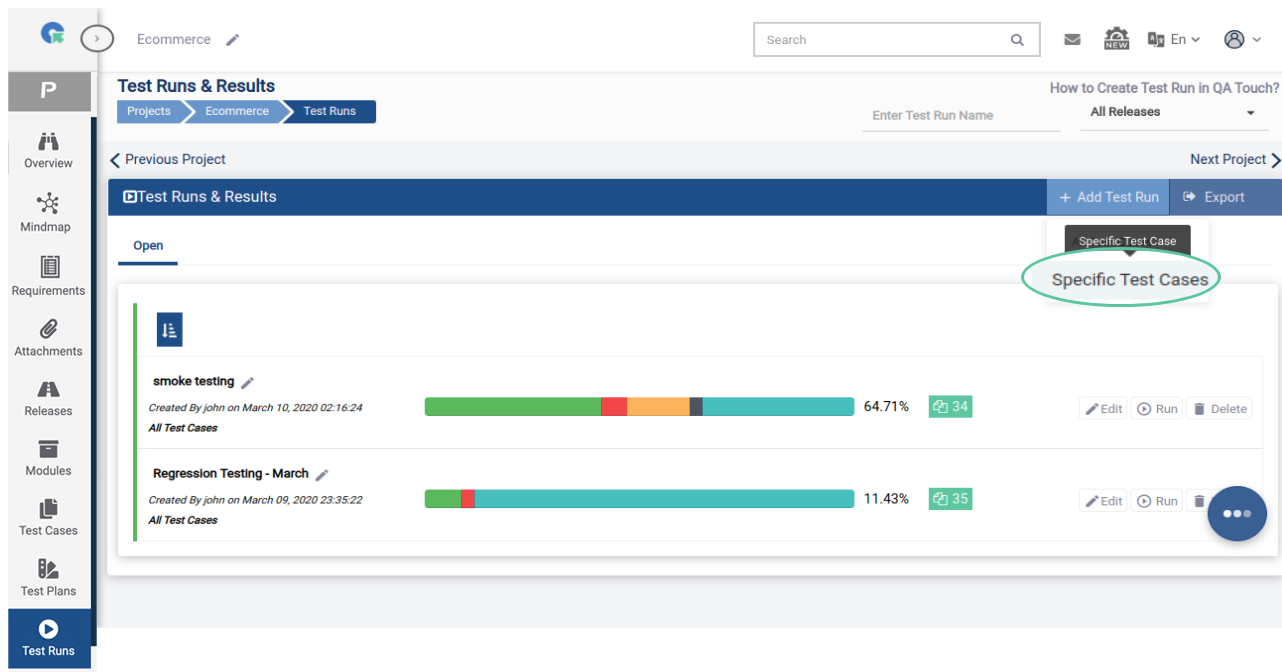Expand the sidebar with the circled arrow
This screenshot has width=1282, height=672.
point(96,39)
